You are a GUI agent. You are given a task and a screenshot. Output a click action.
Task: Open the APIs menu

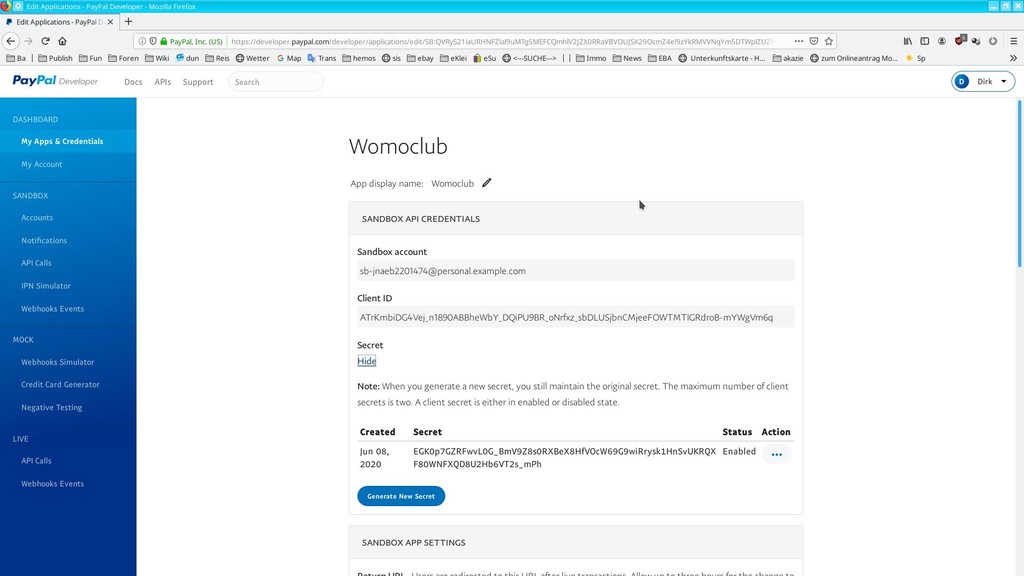pyautogui.click(x=163, y=82)
